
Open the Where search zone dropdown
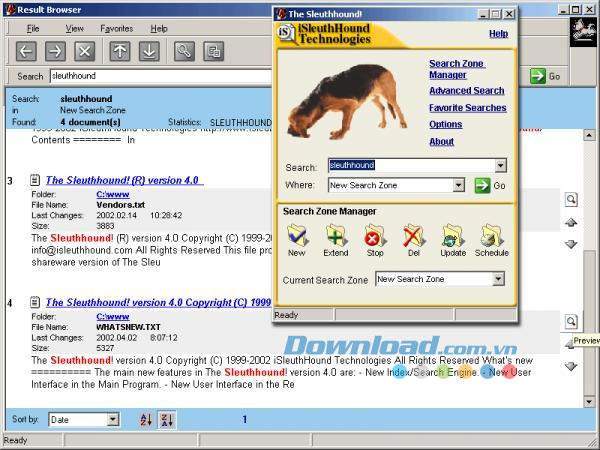coord(458,185)
